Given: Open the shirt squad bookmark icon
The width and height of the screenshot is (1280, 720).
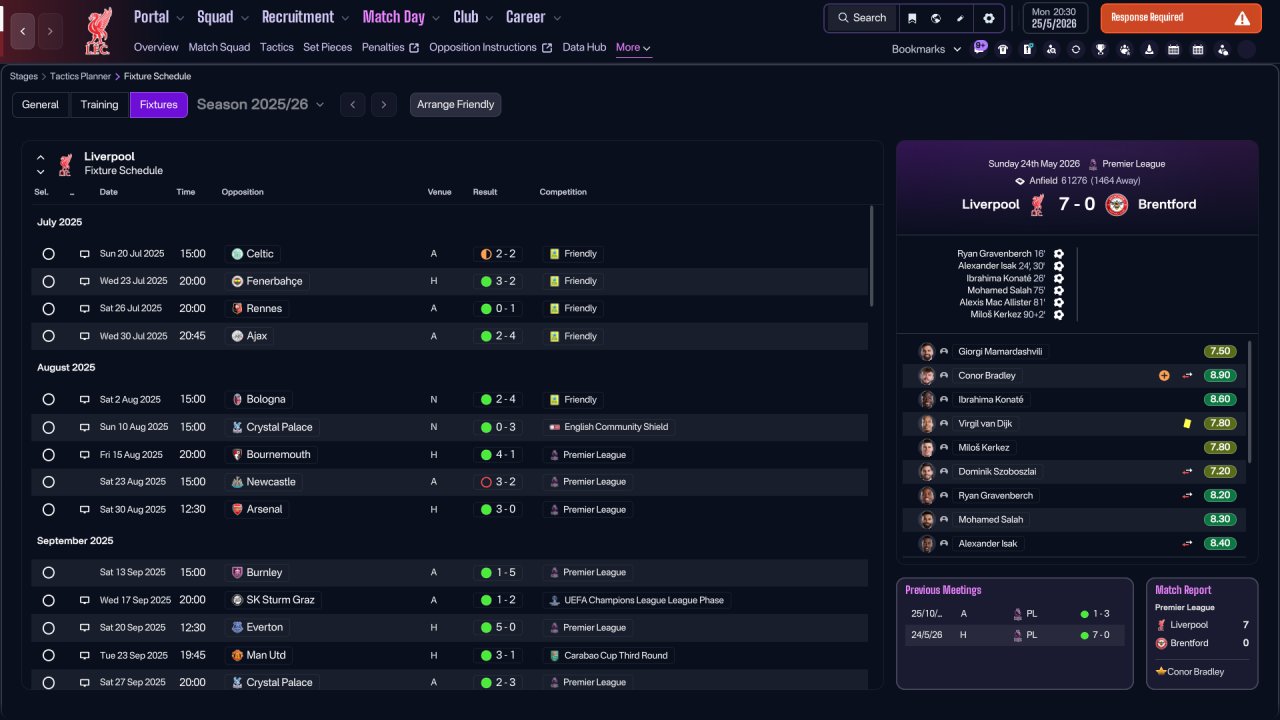Looking at the screenshot, I should pos(1003,49).
